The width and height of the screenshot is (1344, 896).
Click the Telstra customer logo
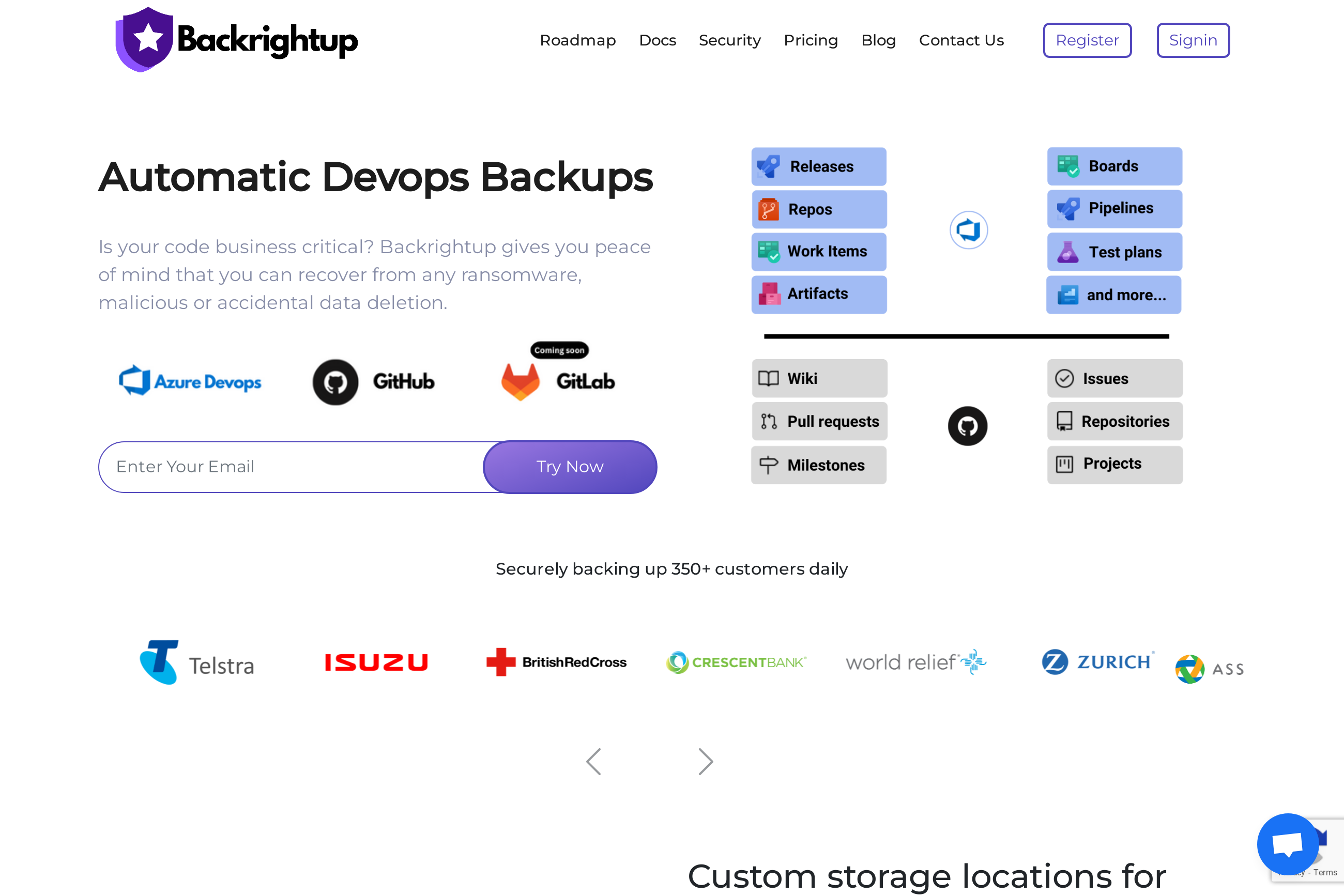click(x=196, y=662)
